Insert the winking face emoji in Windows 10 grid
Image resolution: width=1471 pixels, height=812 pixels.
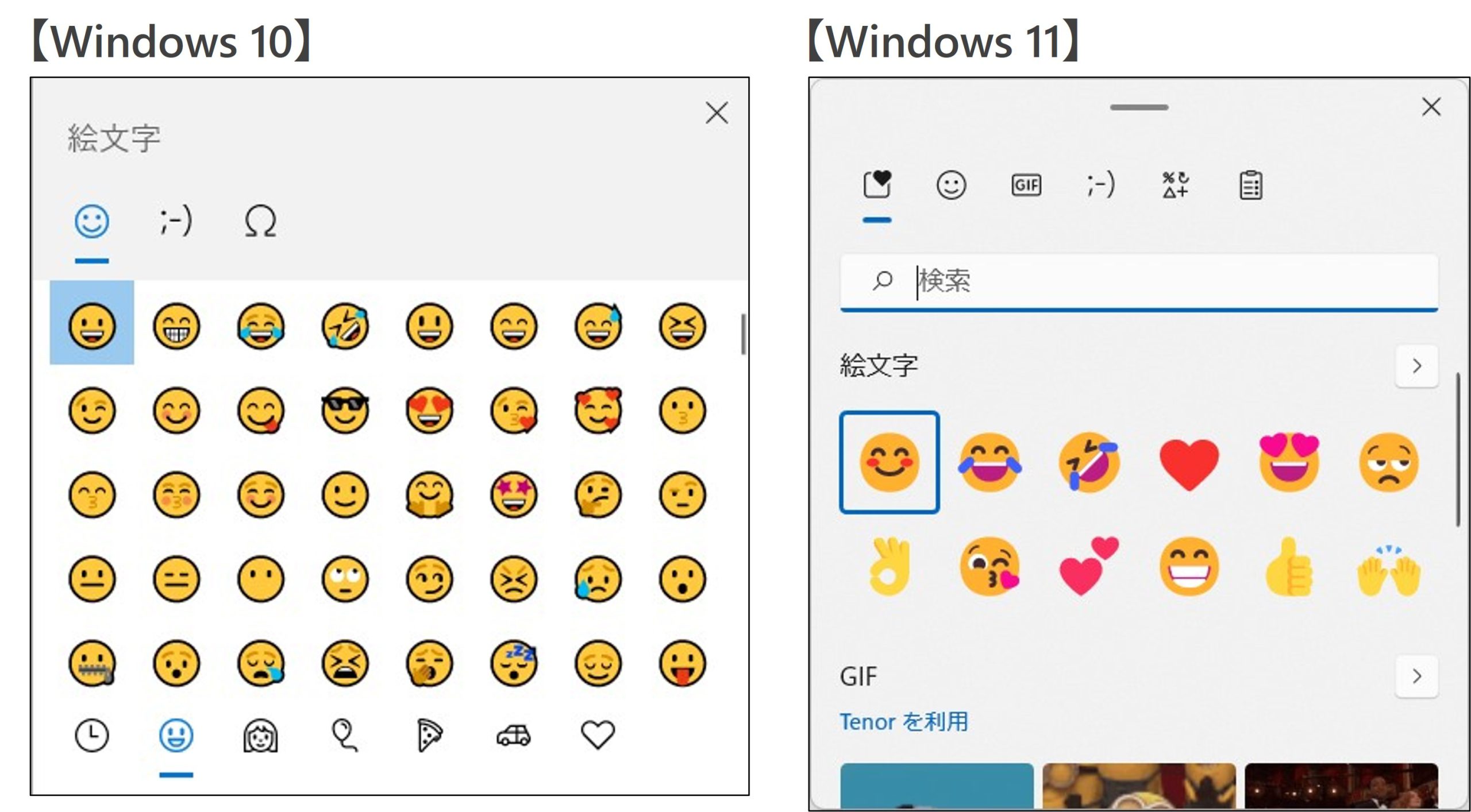coord(92,411)
